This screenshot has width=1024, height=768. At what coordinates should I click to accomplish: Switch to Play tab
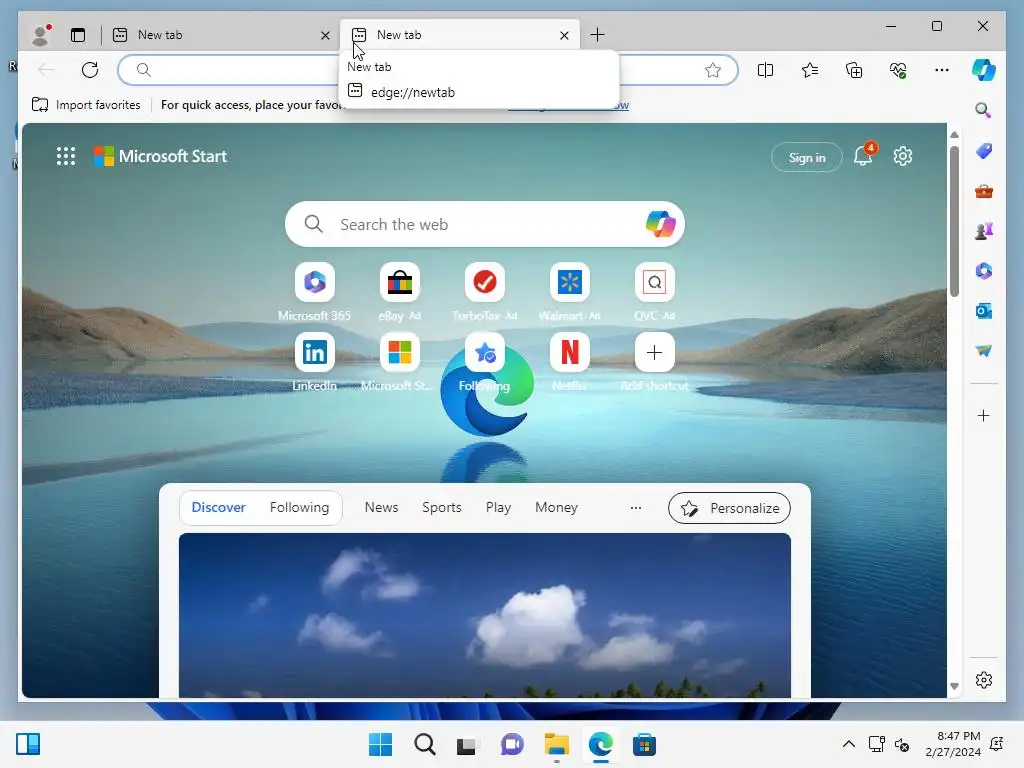click(x=498, y=507)
